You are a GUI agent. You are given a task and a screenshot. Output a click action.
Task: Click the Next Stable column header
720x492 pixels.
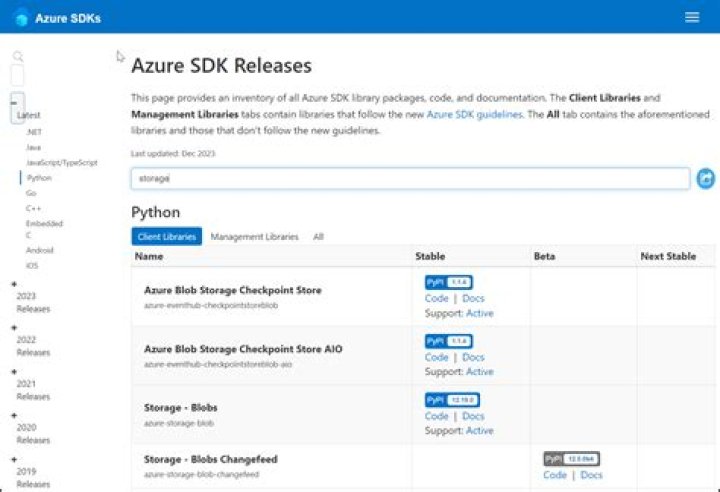click(x=668, y=256)
